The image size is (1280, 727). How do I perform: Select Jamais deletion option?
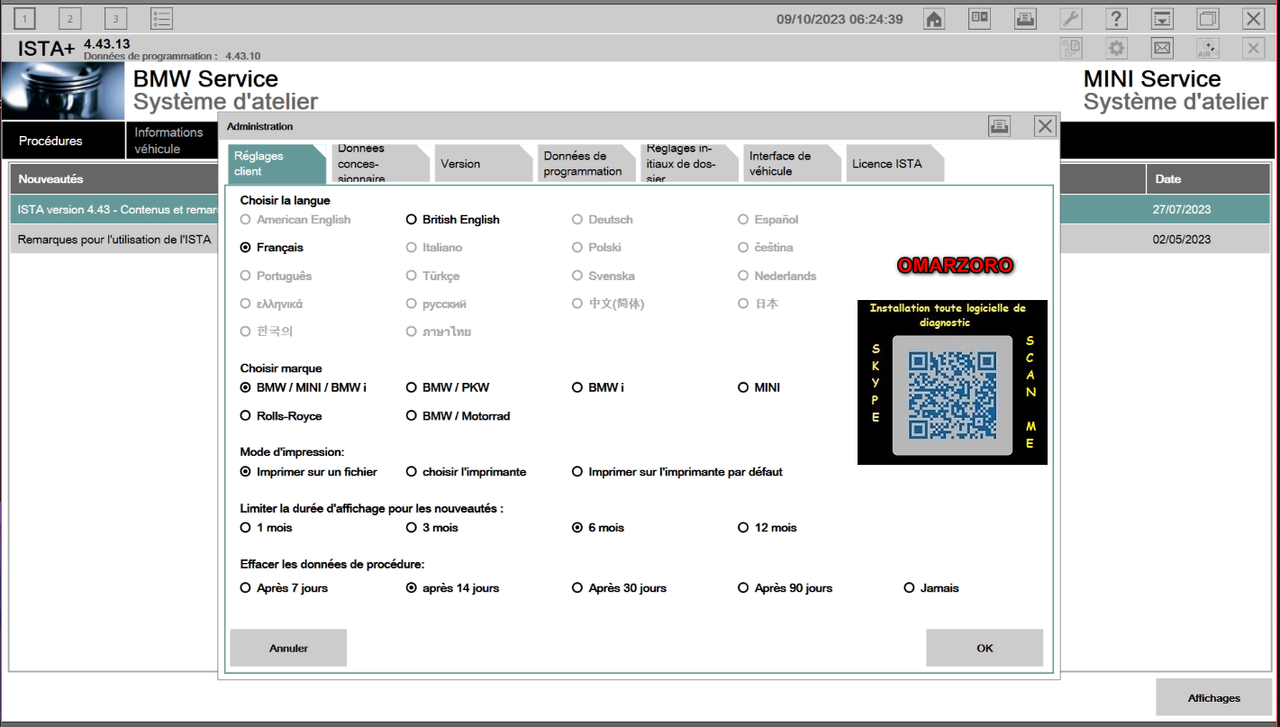point(931,588)
